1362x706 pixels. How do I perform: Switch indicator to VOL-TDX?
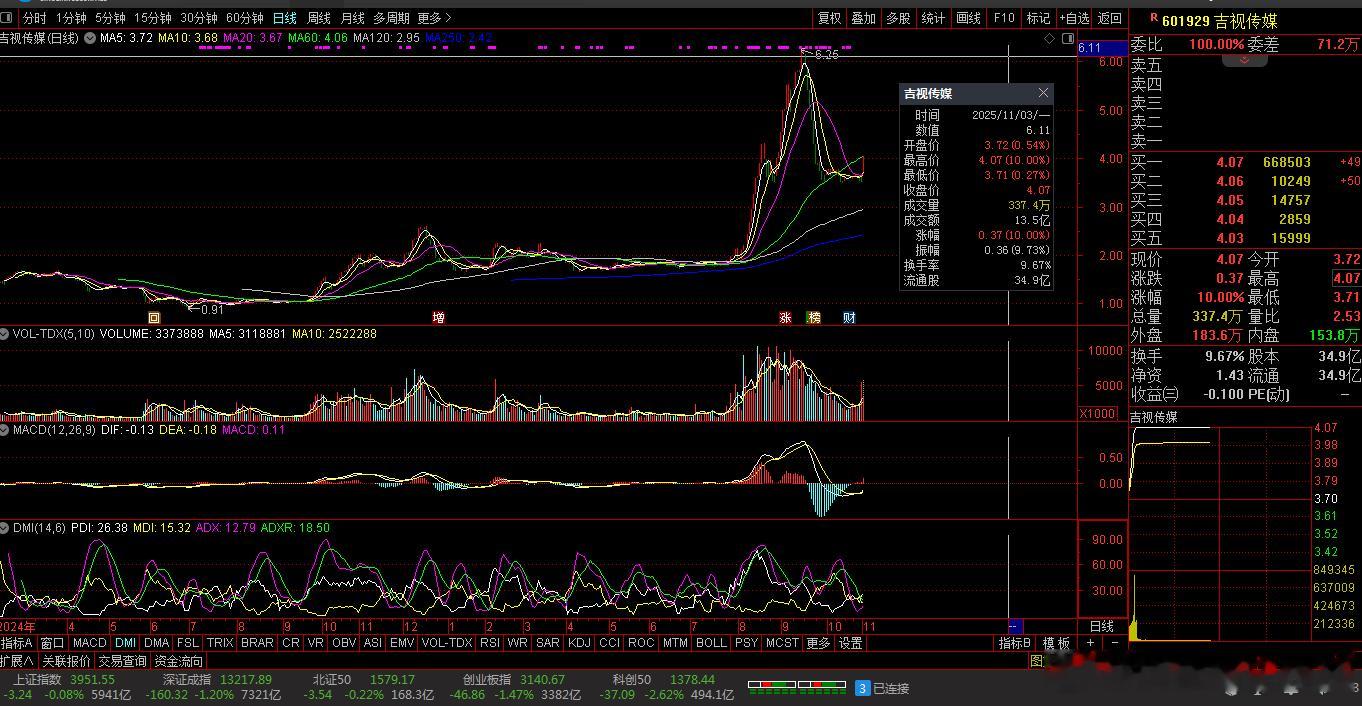pos(447,643)
